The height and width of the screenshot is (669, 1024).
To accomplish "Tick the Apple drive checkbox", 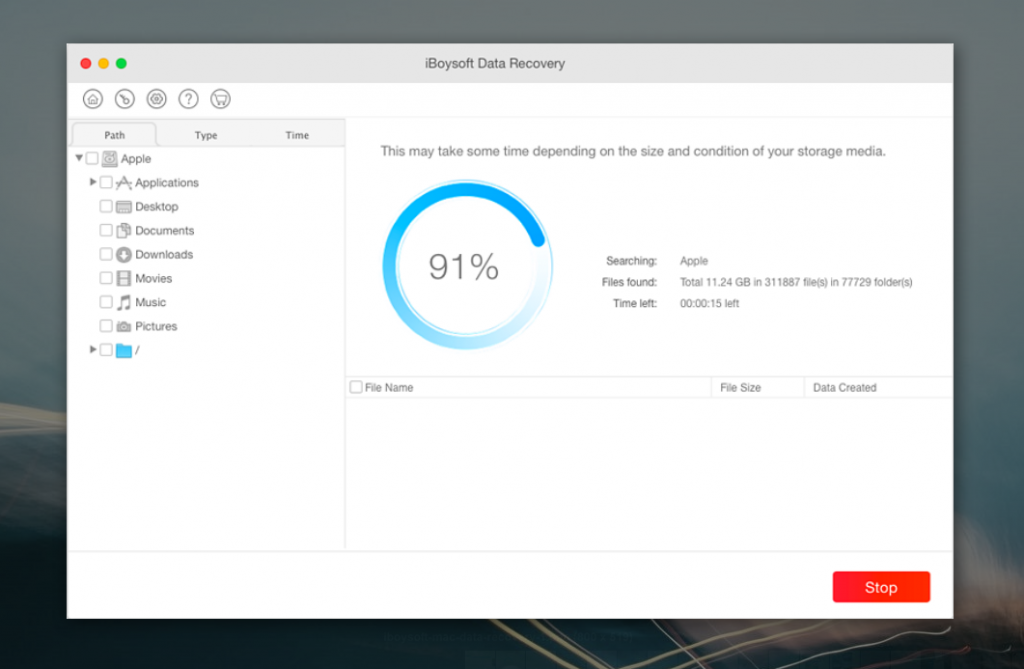I will (x=92, y=158).
